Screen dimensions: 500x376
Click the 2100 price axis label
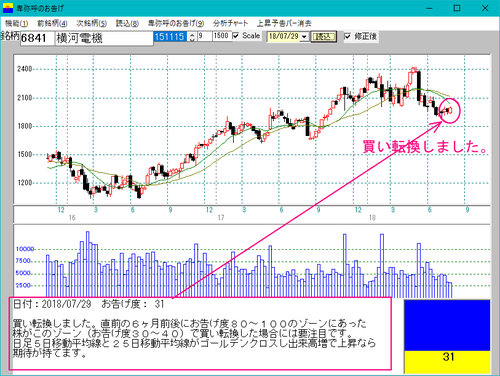[25, 98]
